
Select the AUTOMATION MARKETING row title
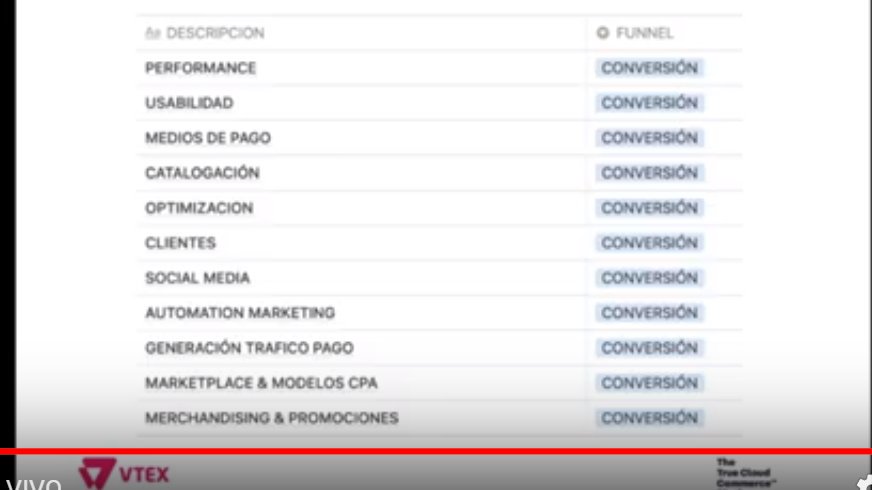point(240,313)
